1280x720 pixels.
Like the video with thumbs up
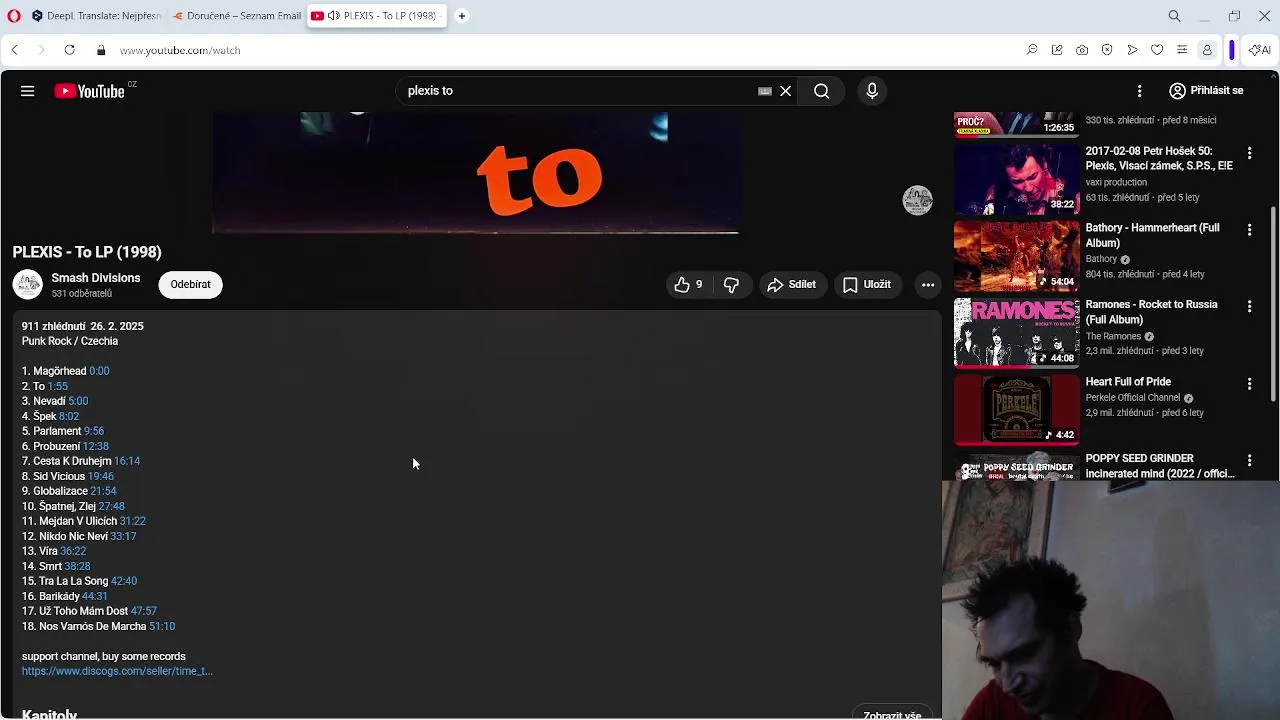(688, 285)
